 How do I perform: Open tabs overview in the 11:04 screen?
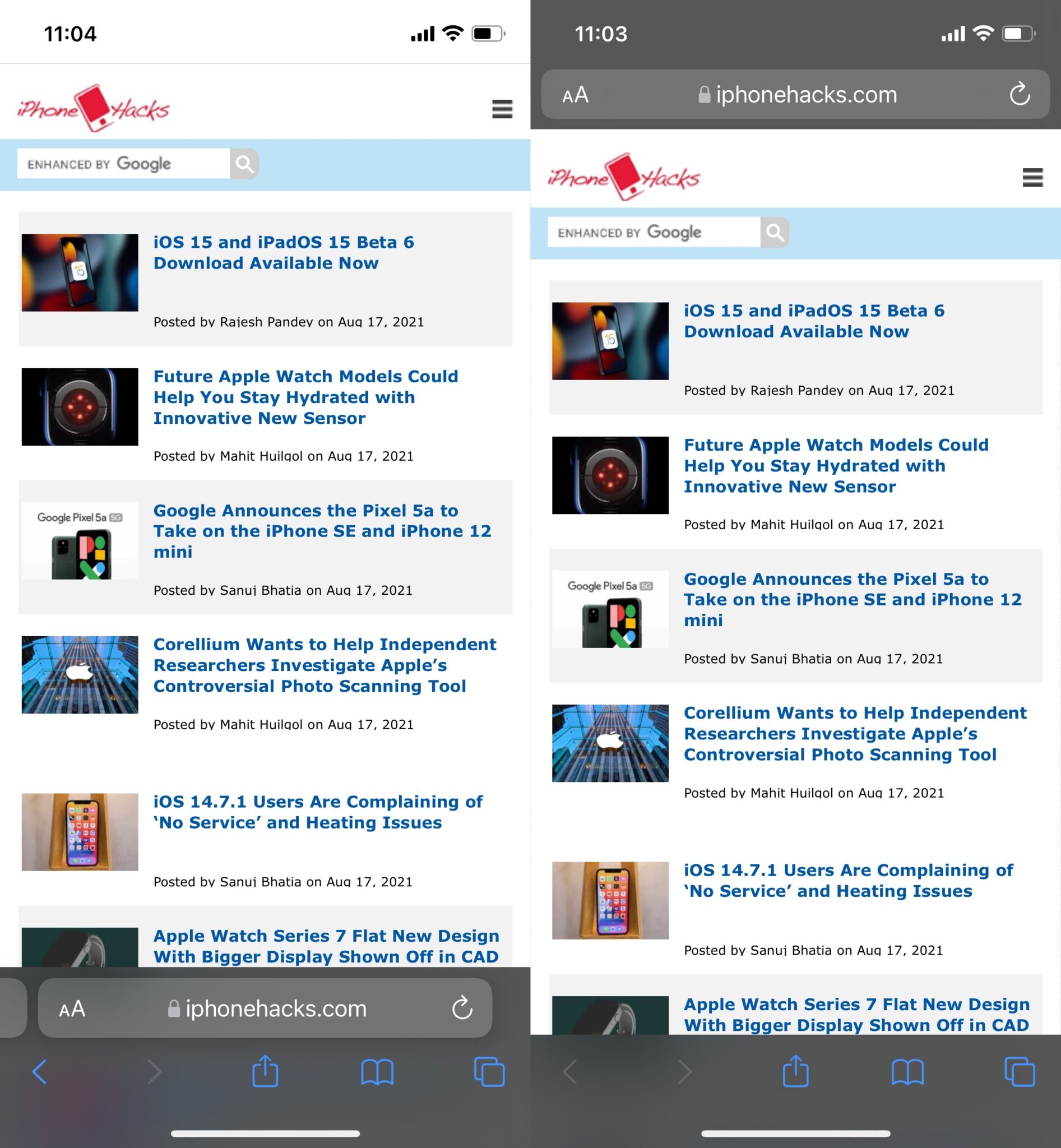pos(489,1072)
